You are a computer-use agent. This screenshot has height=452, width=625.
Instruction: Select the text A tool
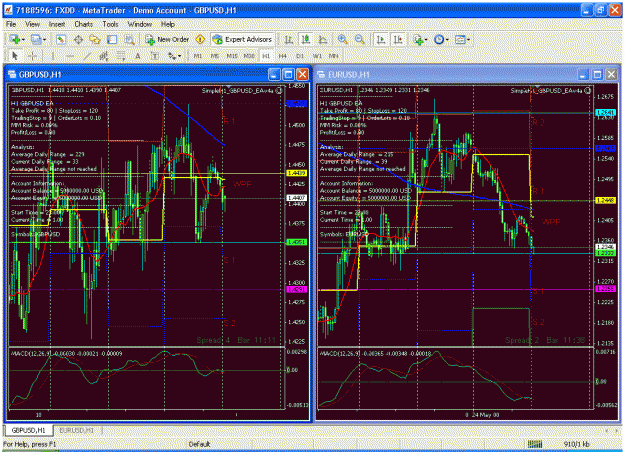coord(138,56)
